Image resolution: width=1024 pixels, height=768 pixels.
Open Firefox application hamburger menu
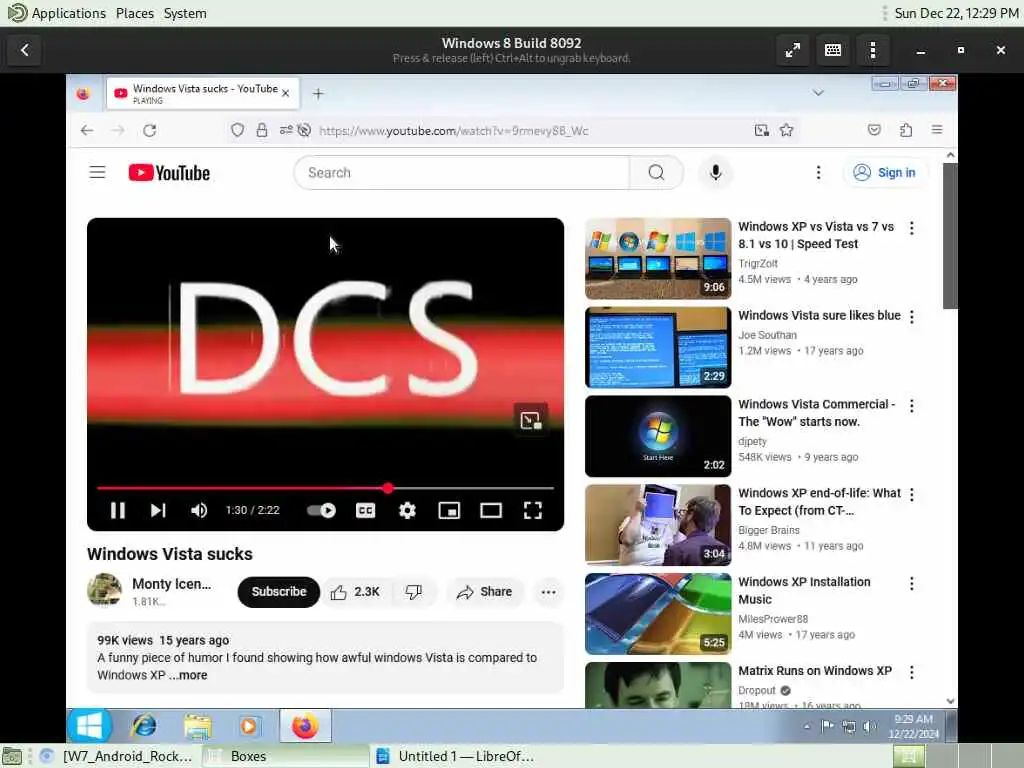click(937, 130)
